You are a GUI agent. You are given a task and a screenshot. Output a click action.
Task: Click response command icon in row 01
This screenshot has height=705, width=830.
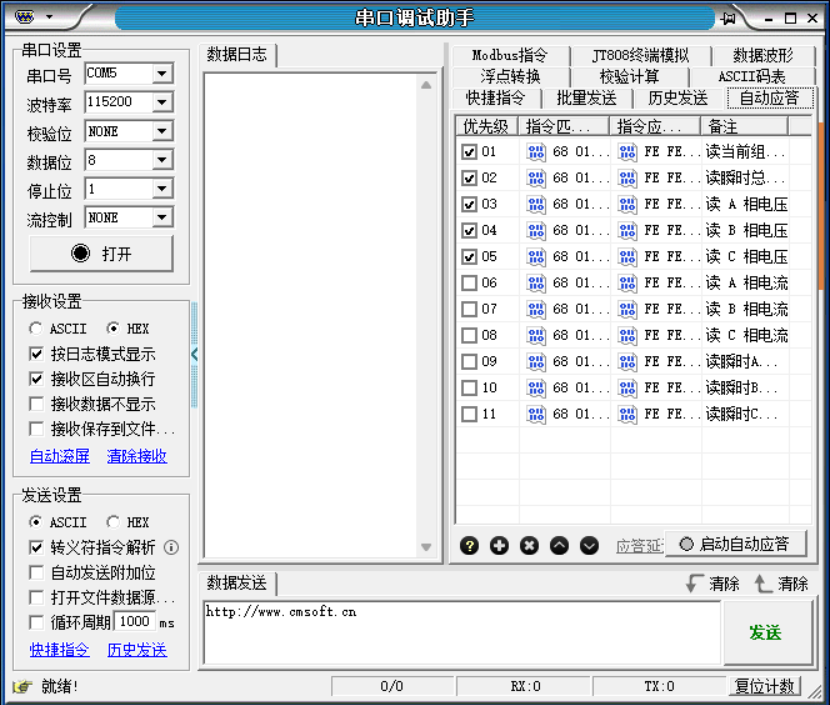pyautogui.click(x=627, y=152)
